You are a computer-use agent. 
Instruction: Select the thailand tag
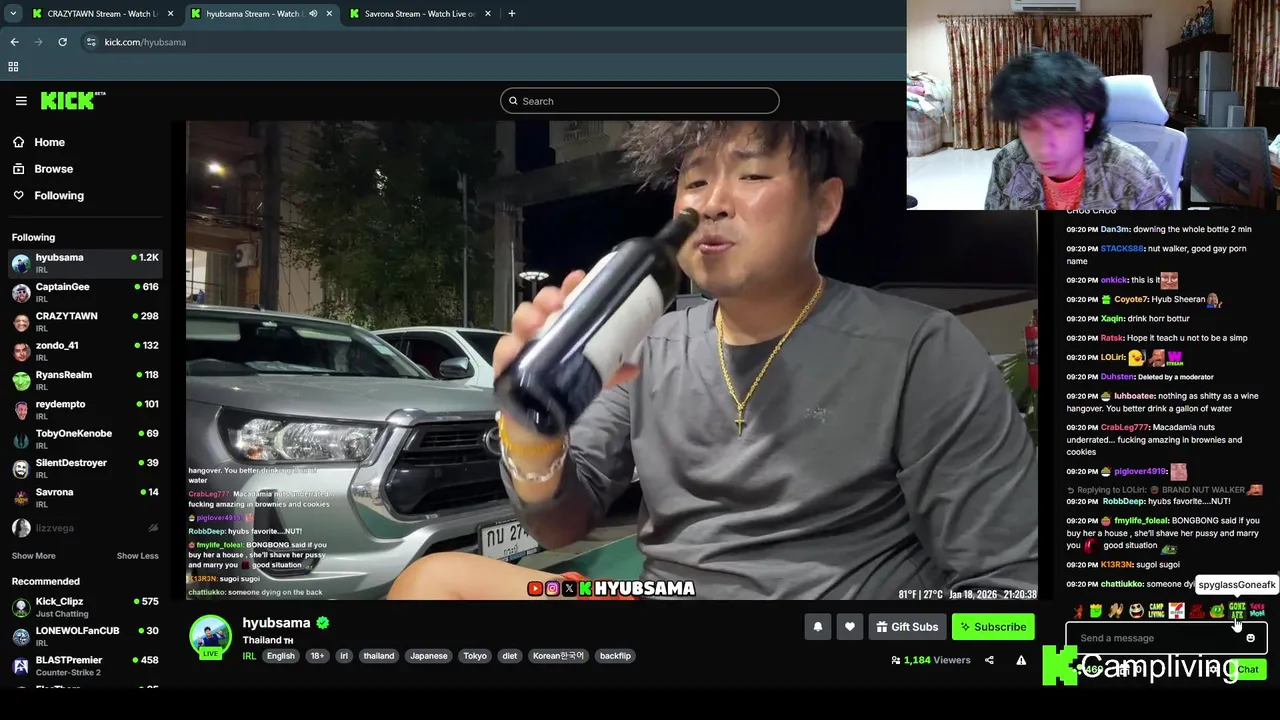(x=379, y=656)
